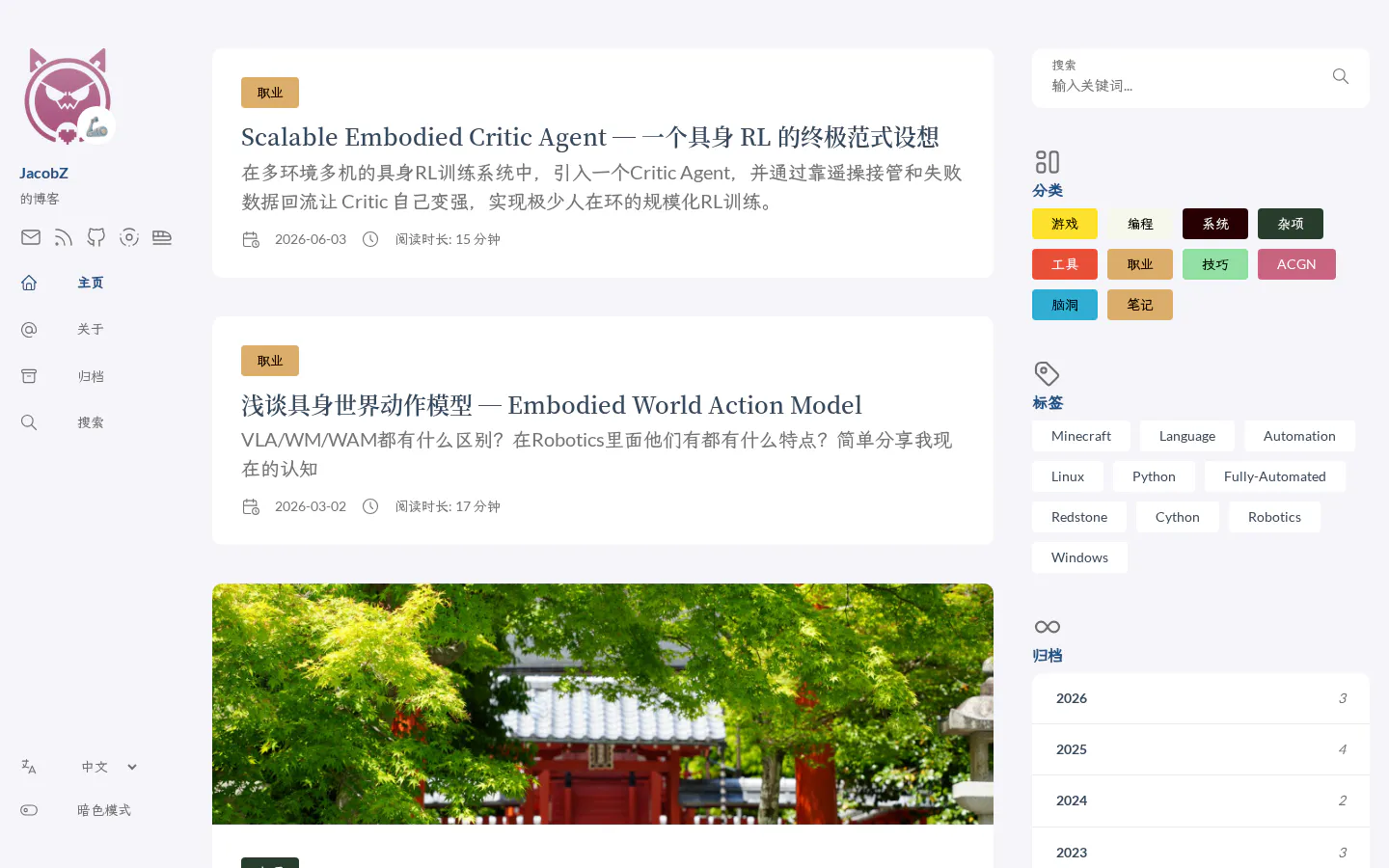Click the Robotics tag

click(x=1274, y=517)
